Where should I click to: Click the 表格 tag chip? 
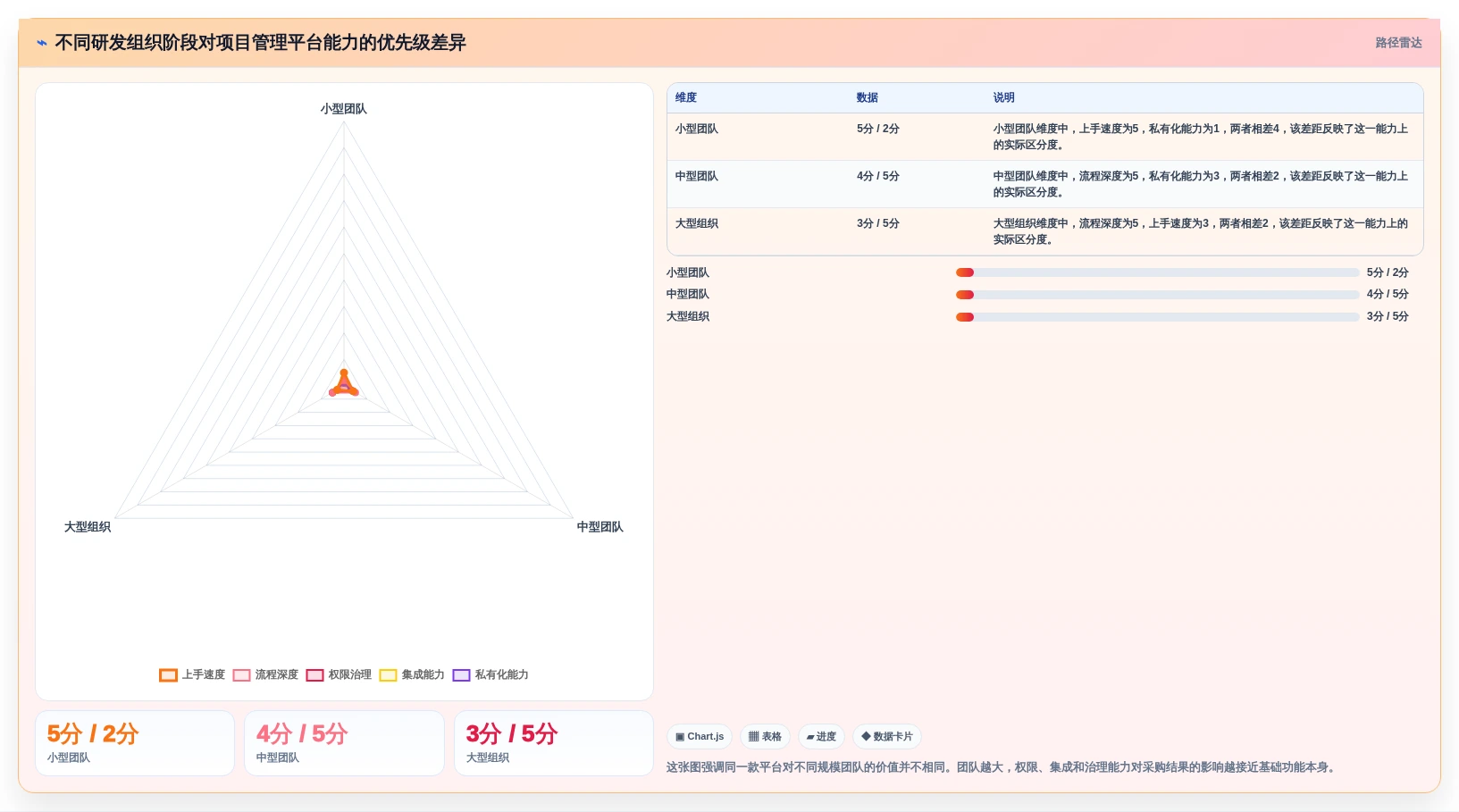pos(765,737)
